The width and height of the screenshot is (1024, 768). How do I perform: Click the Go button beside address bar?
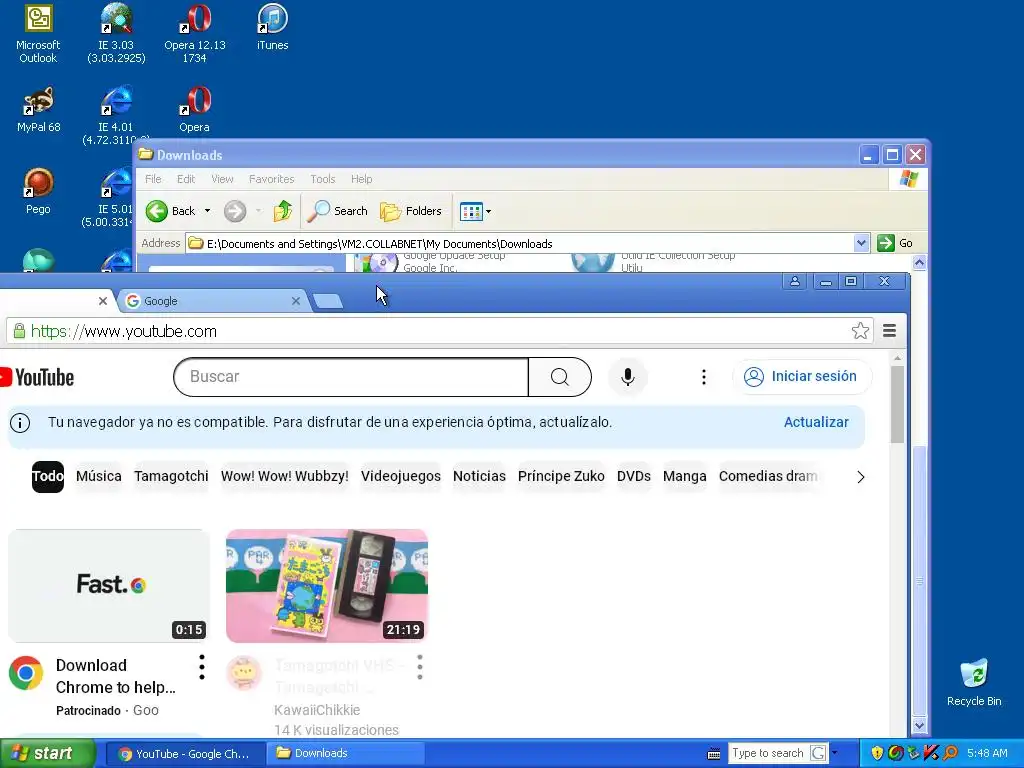pos(895,244)
